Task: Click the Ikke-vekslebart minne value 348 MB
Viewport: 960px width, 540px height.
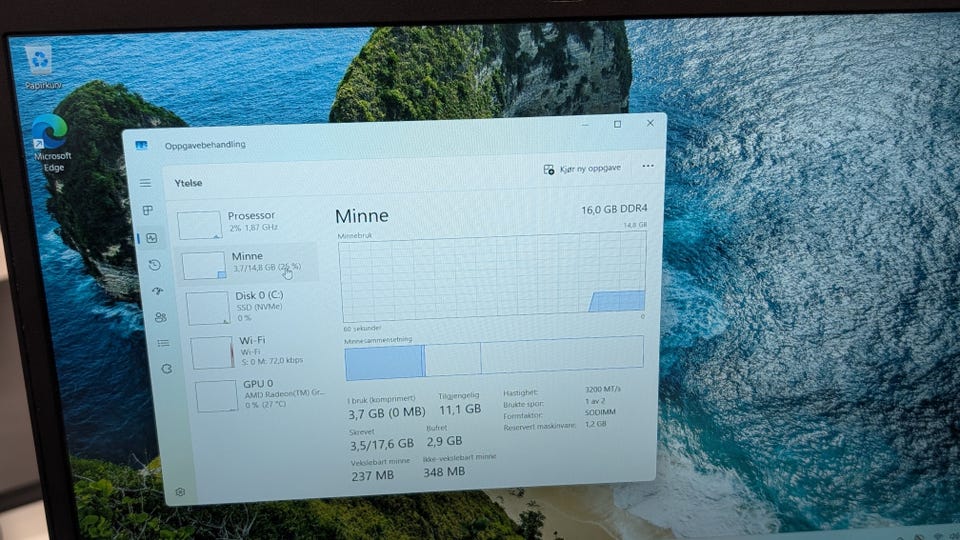Action: click(444, 471)
